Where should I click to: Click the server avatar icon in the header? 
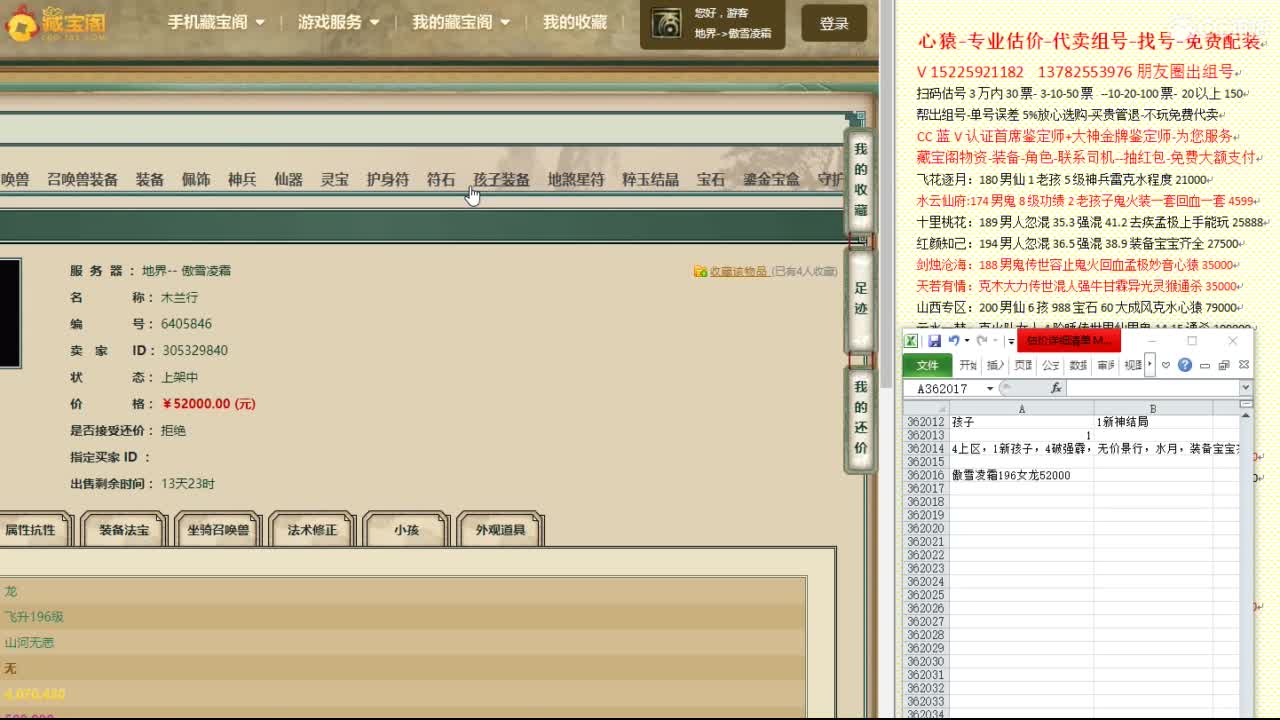coord(666,22)
